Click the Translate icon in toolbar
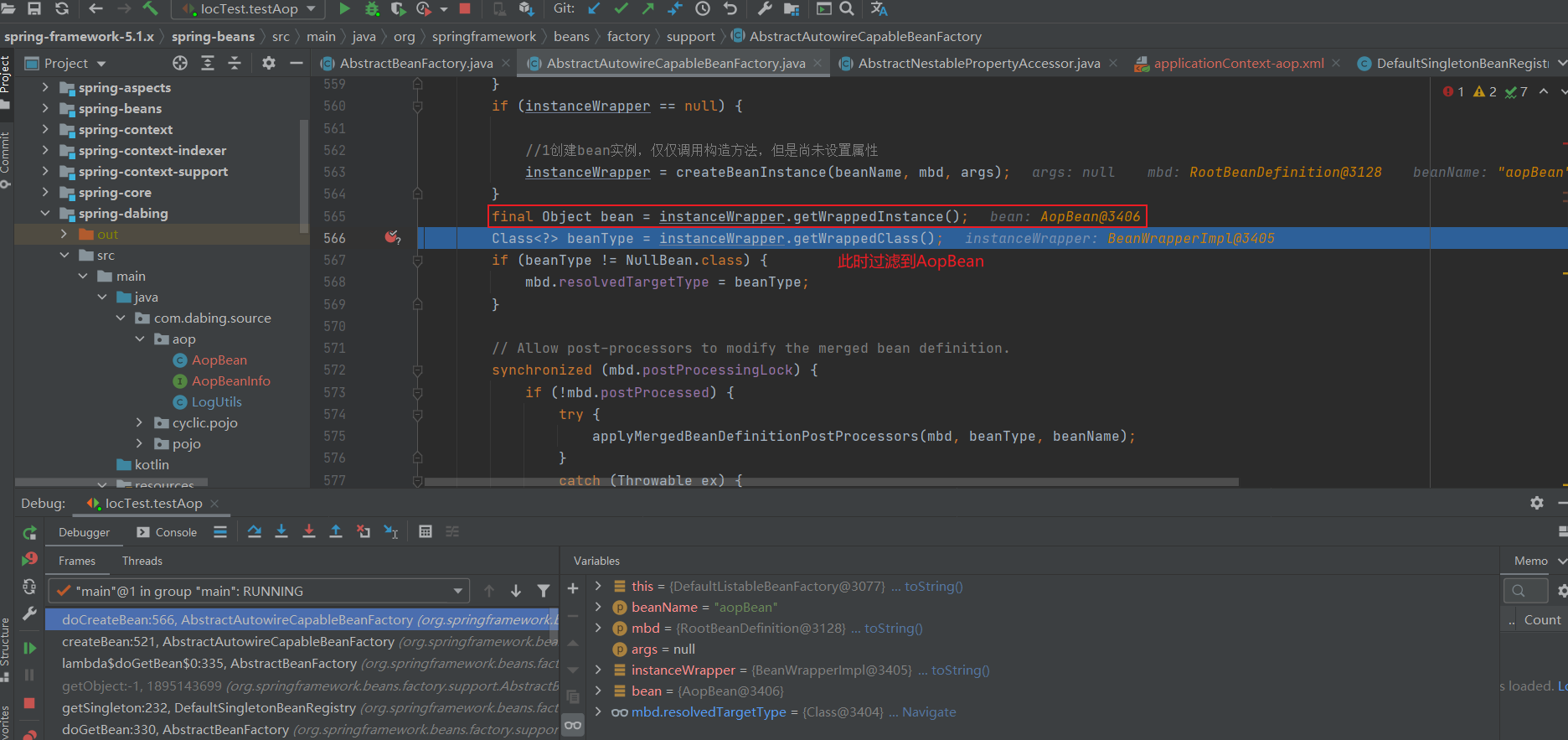This screenshot has width=1568, height=740. pyautogui.click(x=879, y=8)
